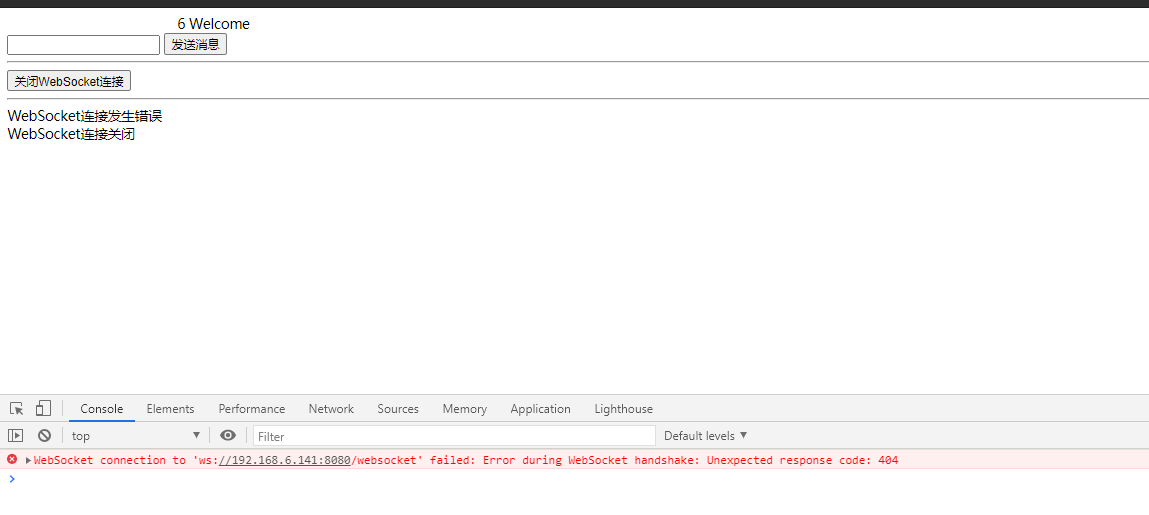The width and height of the screenshot is (1149, 515).
Task: Go to the Sources tab
Action: point(398,409)
